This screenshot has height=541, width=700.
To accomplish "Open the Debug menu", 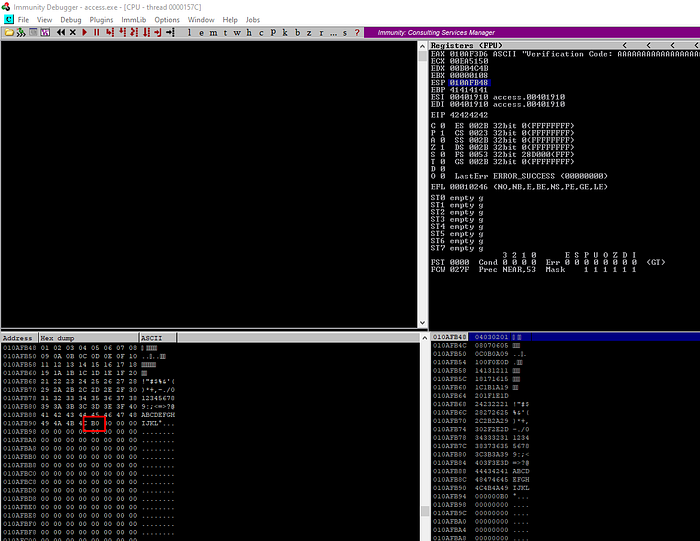I will [70, 19].
